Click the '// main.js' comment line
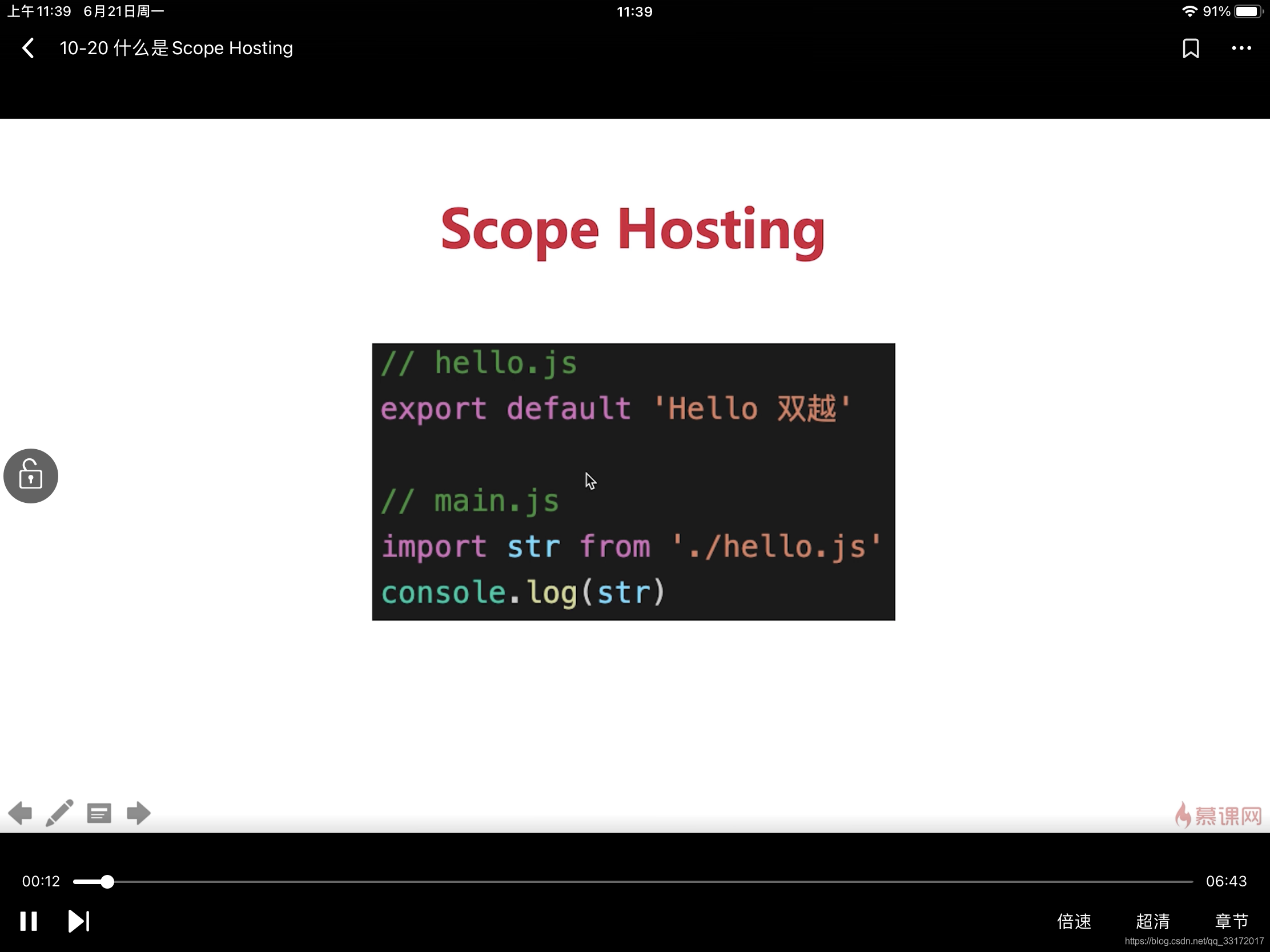This screenshot has width=1270, height=952. click(469, 501)
